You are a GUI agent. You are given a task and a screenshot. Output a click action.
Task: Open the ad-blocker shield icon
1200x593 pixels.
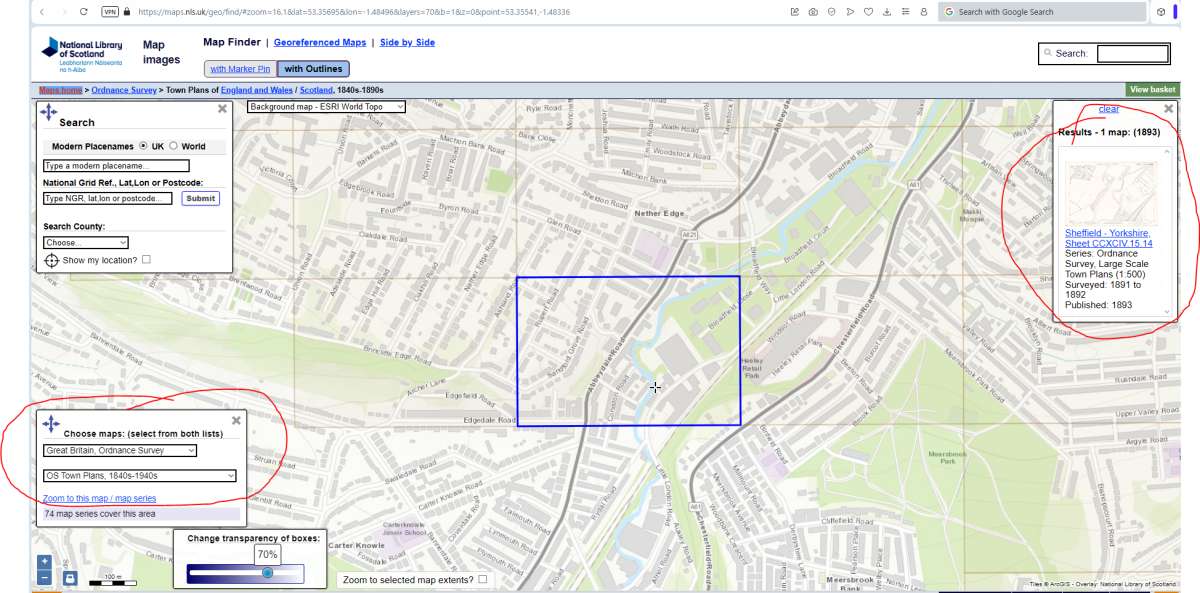pos(832,12)
